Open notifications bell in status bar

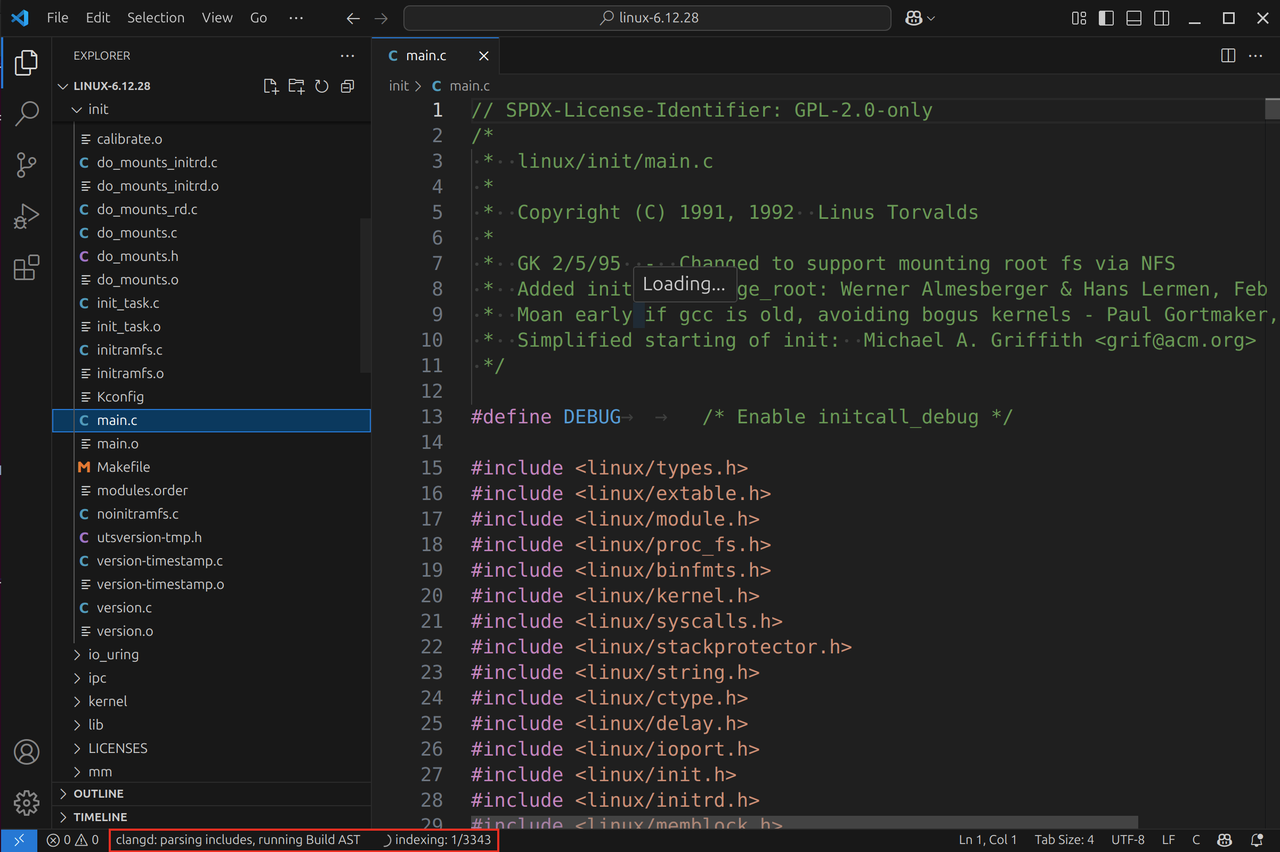pyautogui.click(x=1258, y=840)
